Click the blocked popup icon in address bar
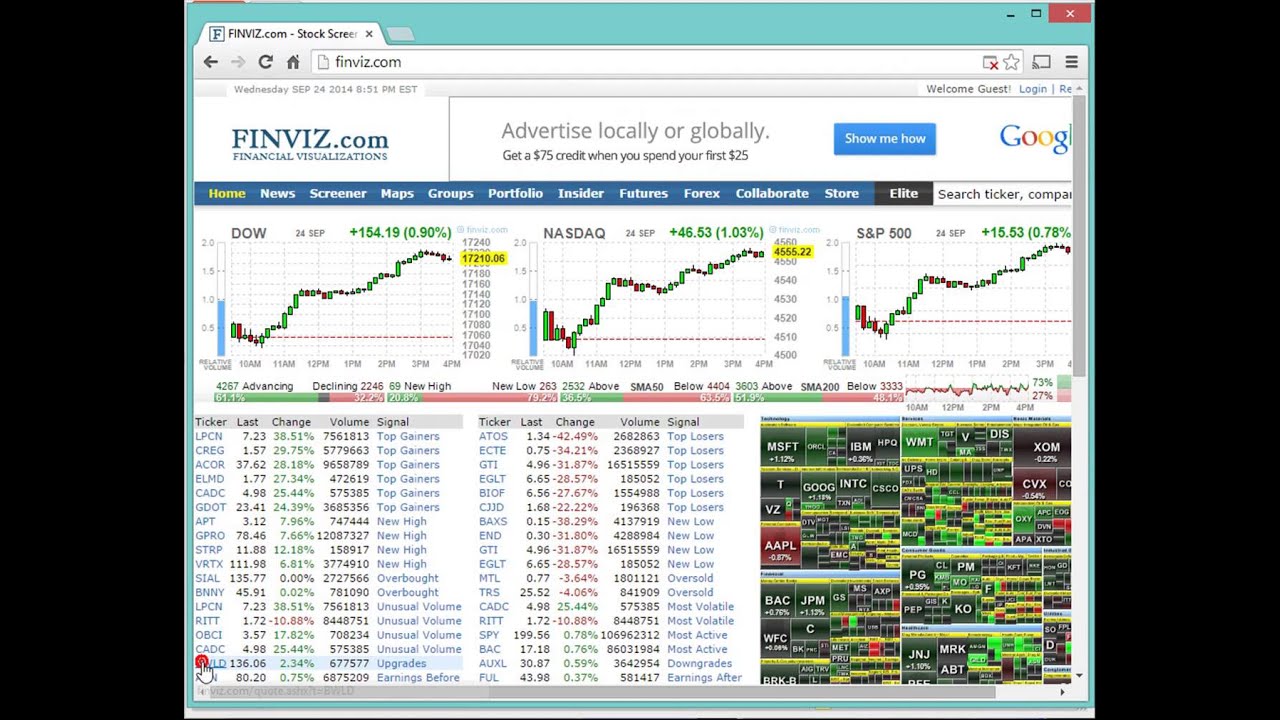The width and height of the screenshot is (1280, 720). pos(990,62)
